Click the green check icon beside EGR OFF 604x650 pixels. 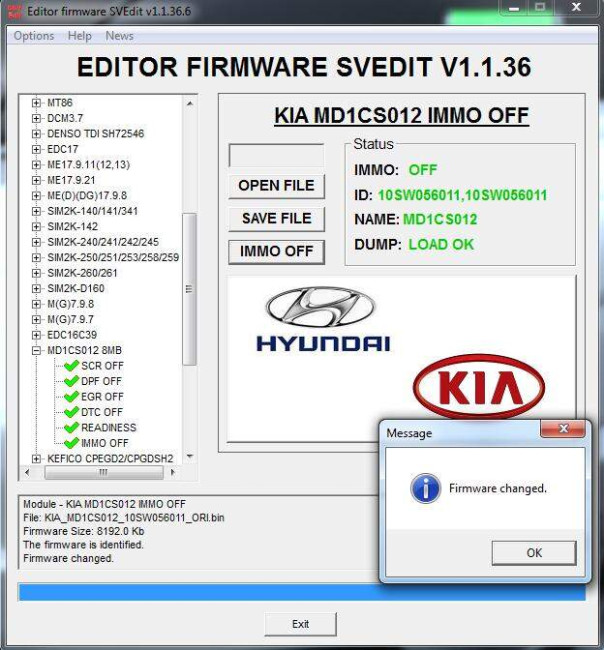(x=71, y=396)
